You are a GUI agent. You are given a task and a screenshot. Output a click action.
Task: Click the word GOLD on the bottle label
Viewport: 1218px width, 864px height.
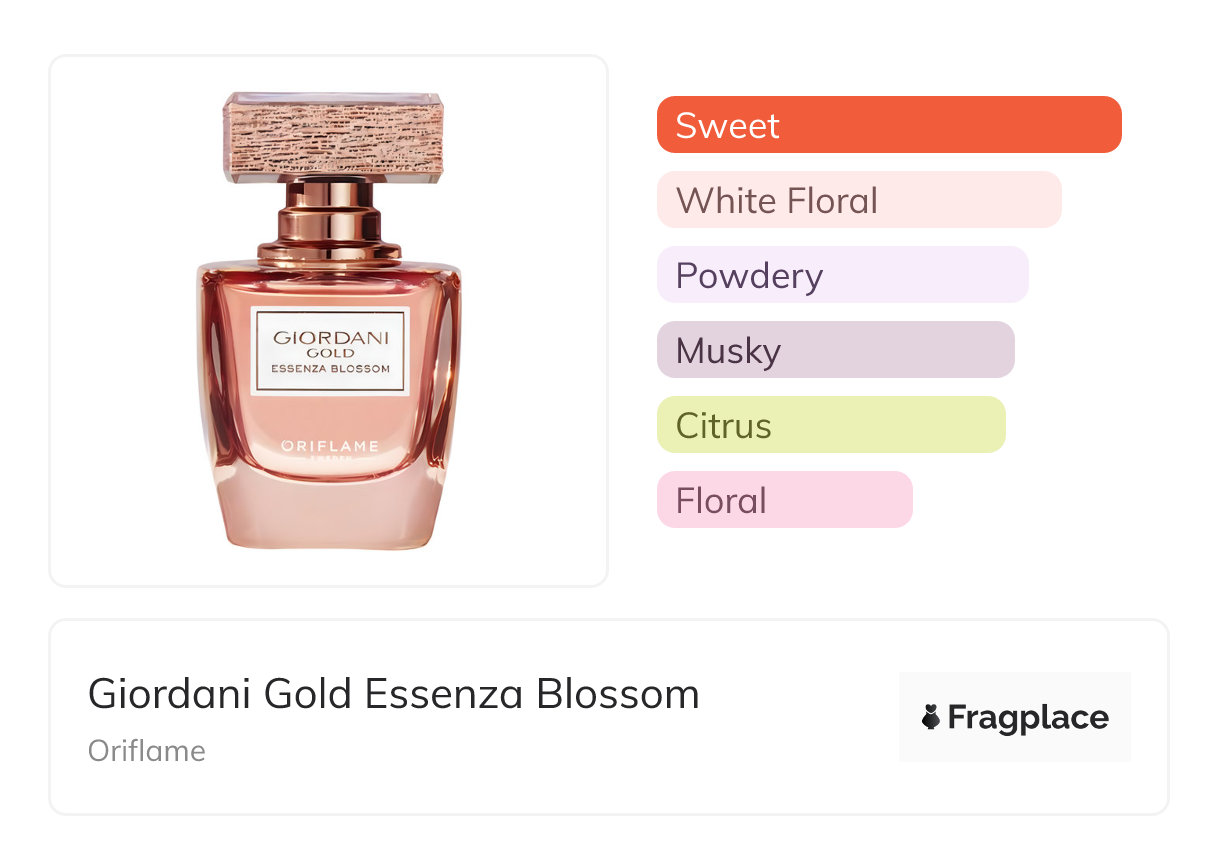pyautogui.click(x=330, y=353)
